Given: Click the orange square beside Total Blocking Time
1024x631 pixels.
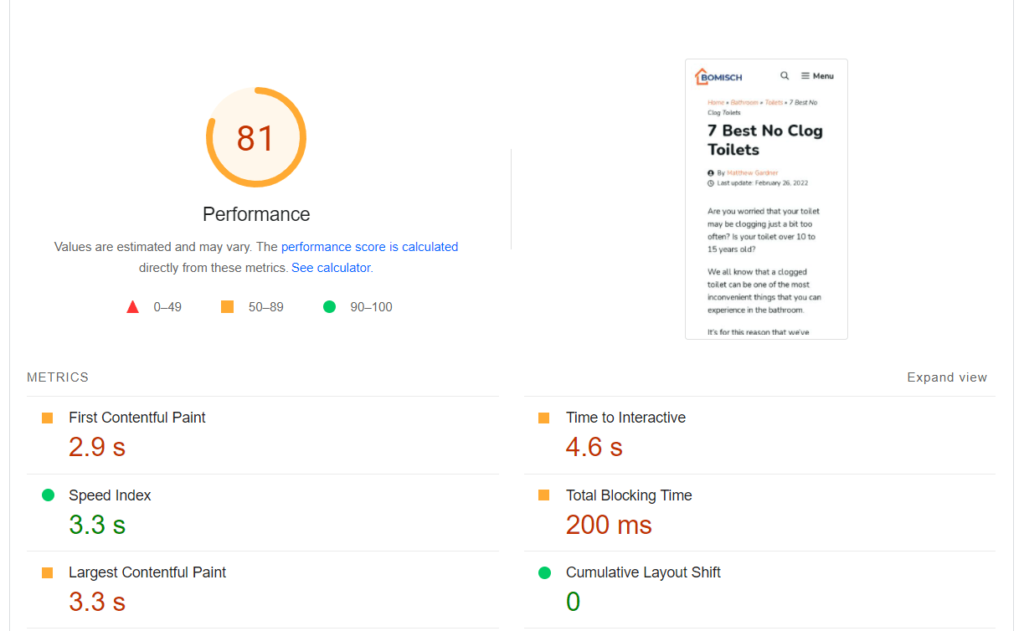Looking at the screenshot, I should pyautogui.click(x=544, y=495).
